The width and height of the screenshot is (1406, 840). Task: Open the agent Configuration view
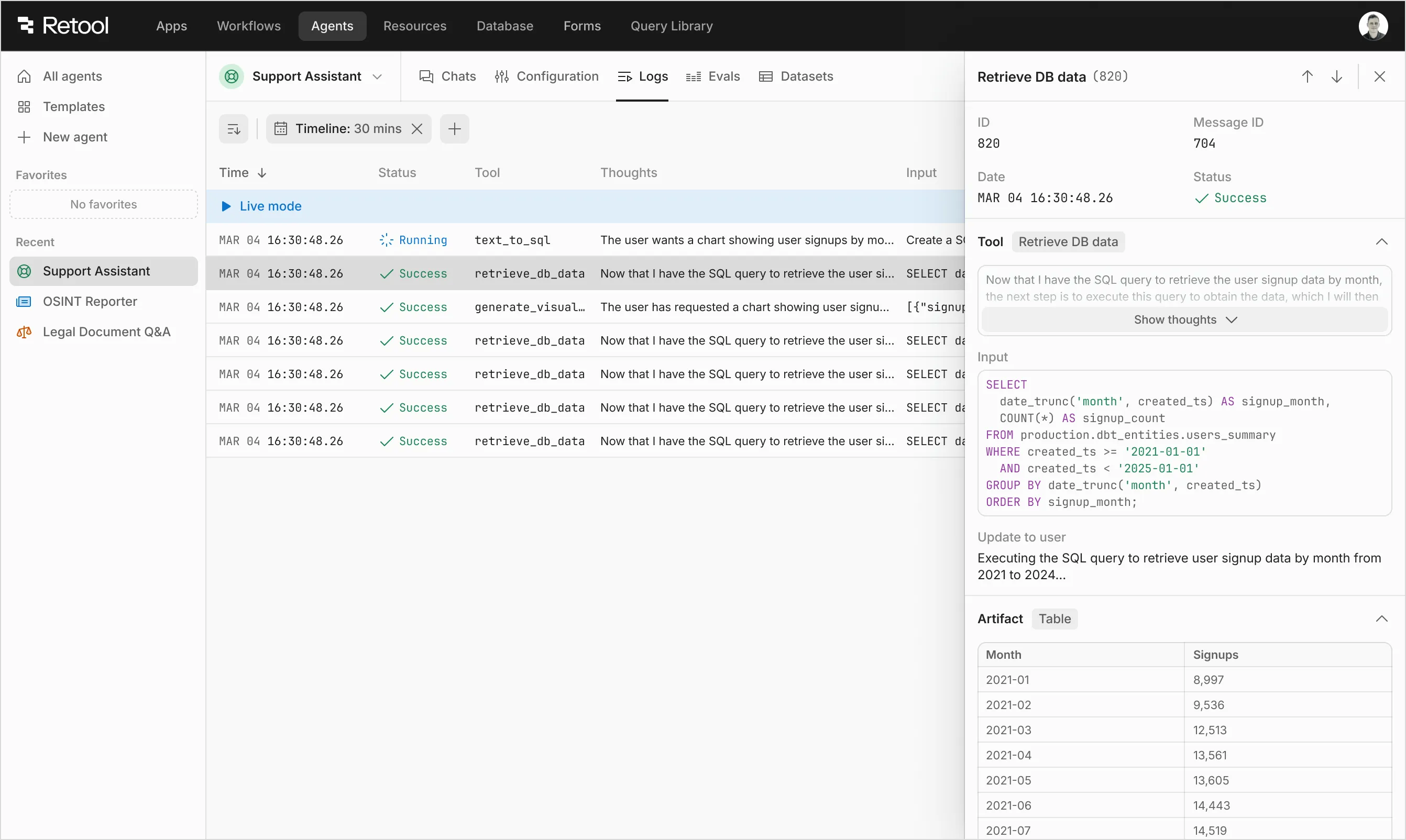pos(546,76)
